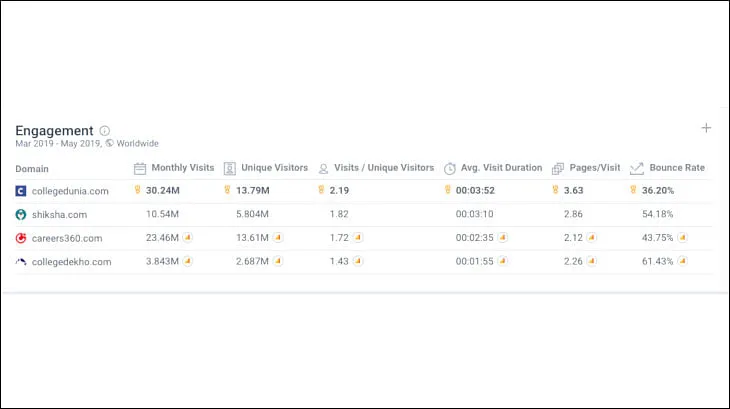Select the 61.43% bounce rate value
Screen dimensions: 730x409
tap(657, 261)
